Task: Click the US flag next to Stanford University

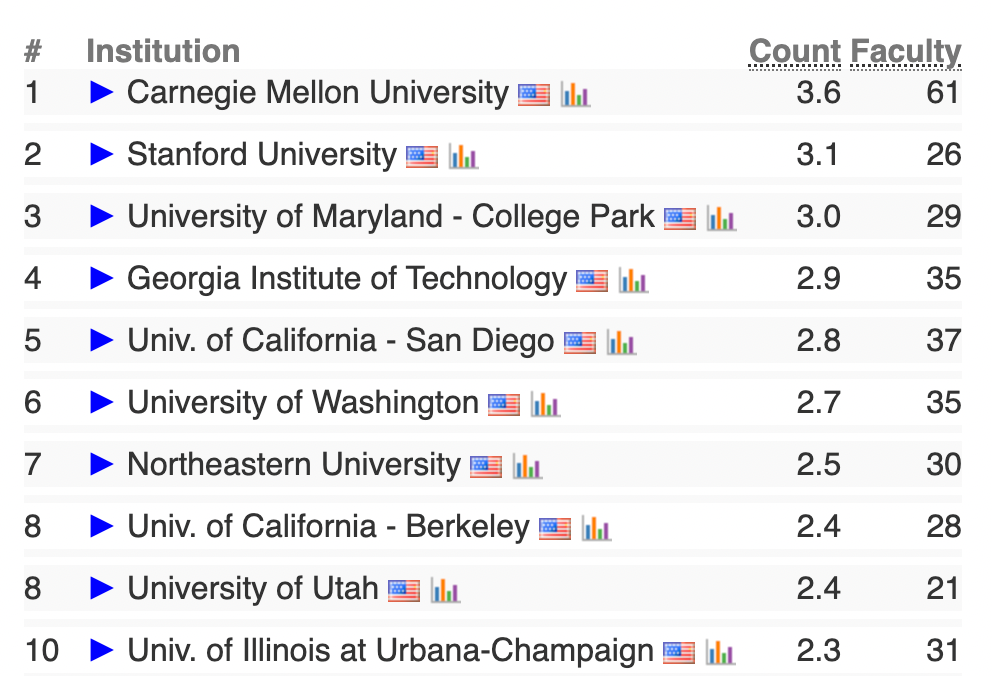Action: pos(422,157)
